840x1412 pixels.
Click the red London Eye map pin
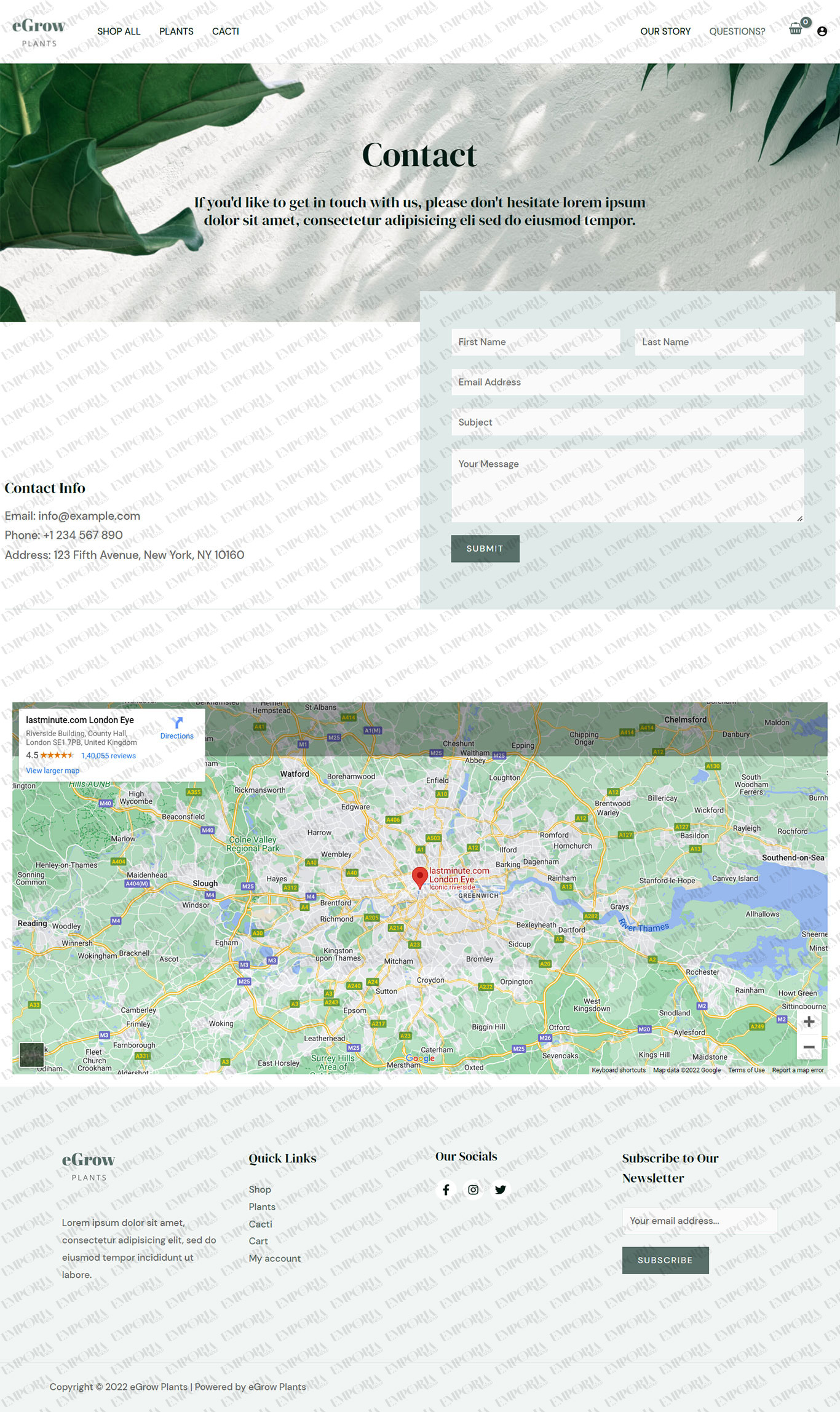point(419,877)
